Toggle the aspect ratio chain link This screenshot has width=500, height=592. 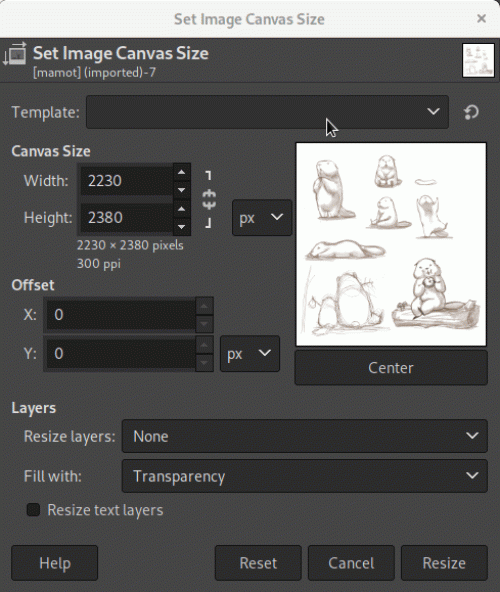click(x=209, y=199)
